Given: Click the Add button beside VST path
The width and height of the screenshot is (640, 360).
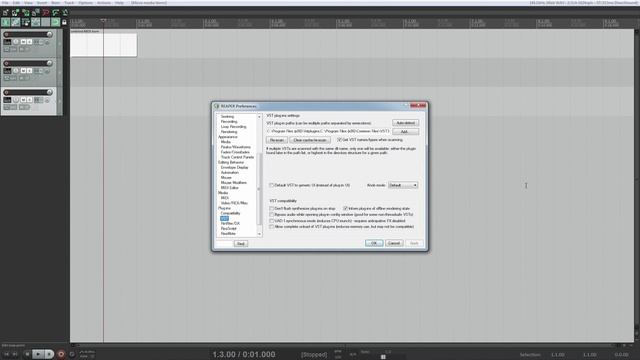Looking at the screenshot, I should [x=406, y=131].
